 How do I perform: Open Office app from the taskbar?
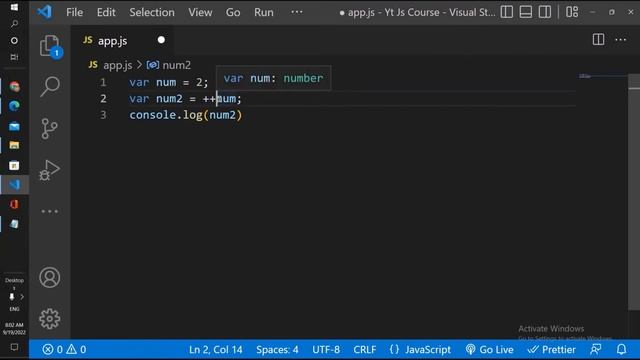tap(14, 204)
